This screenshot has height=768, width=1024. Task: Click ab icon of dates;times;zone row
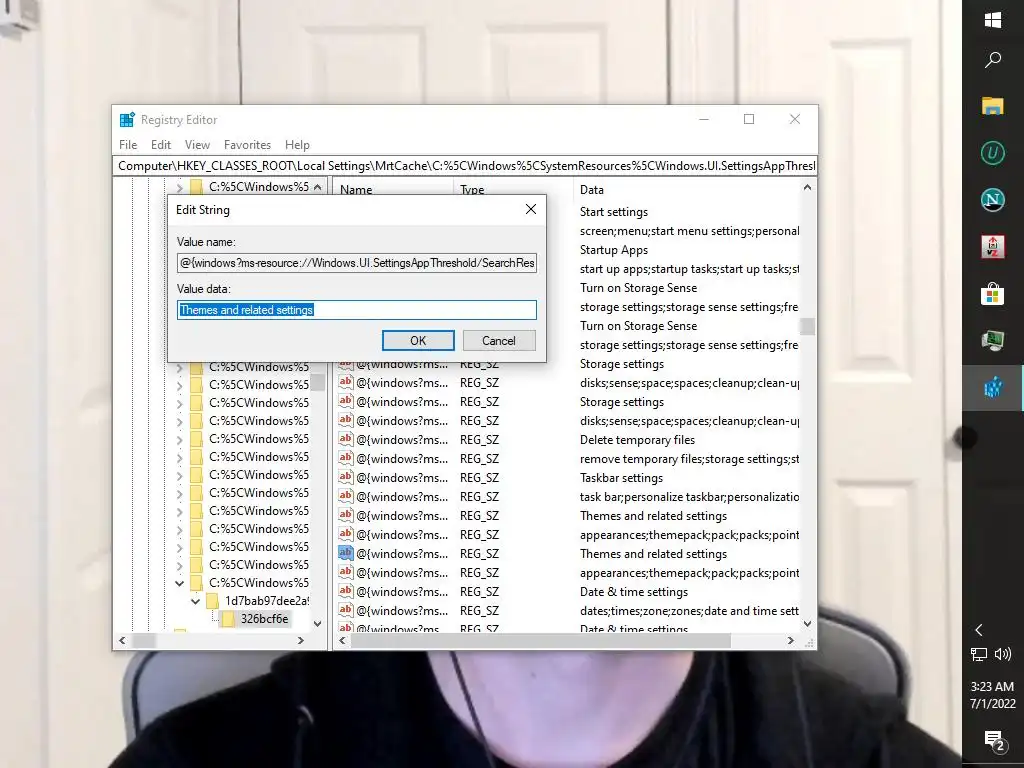pyautogui.click(x=345, y=610)
